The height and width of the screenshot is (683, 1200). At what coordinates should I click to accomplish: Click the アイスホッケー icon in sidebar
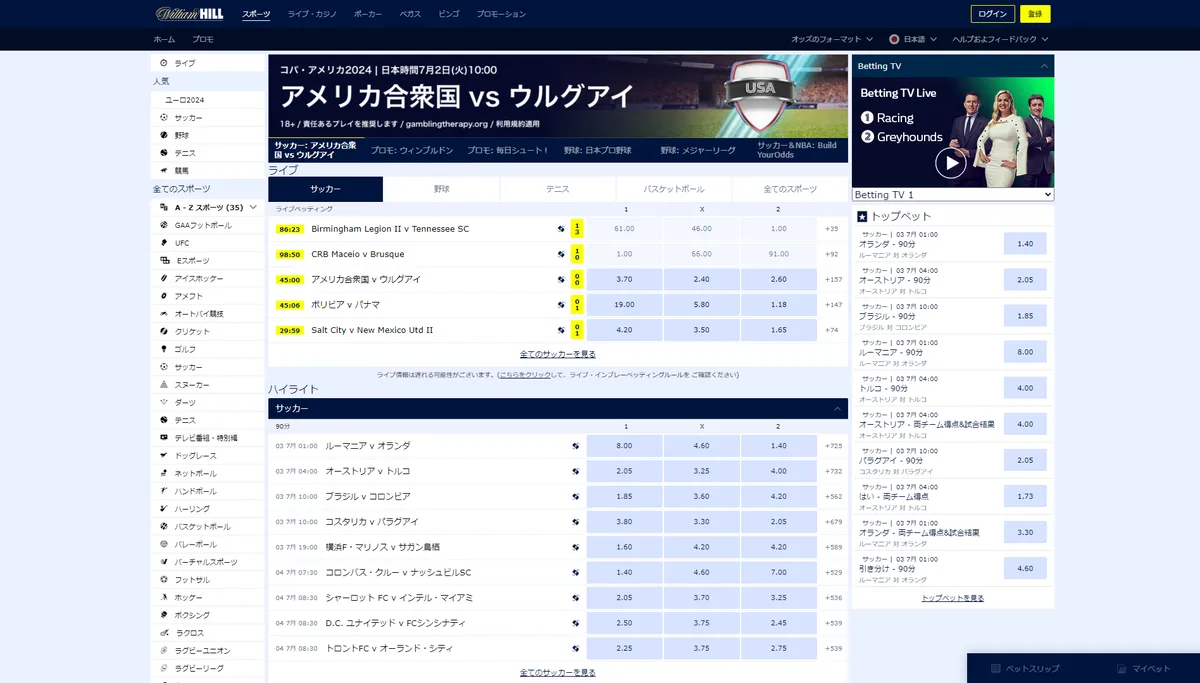(164, 278)
